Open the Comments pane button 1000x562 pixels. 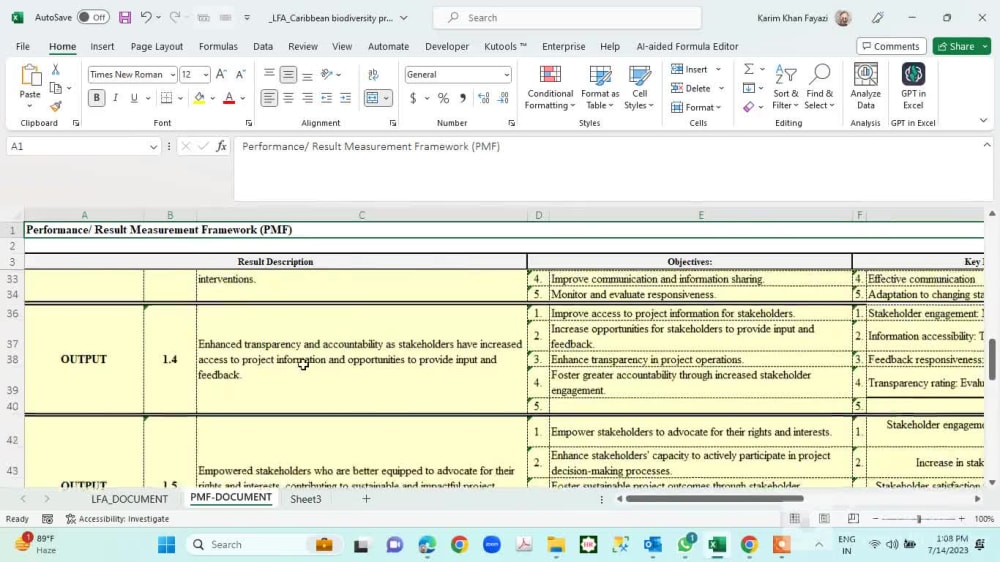tap(891, 46)
